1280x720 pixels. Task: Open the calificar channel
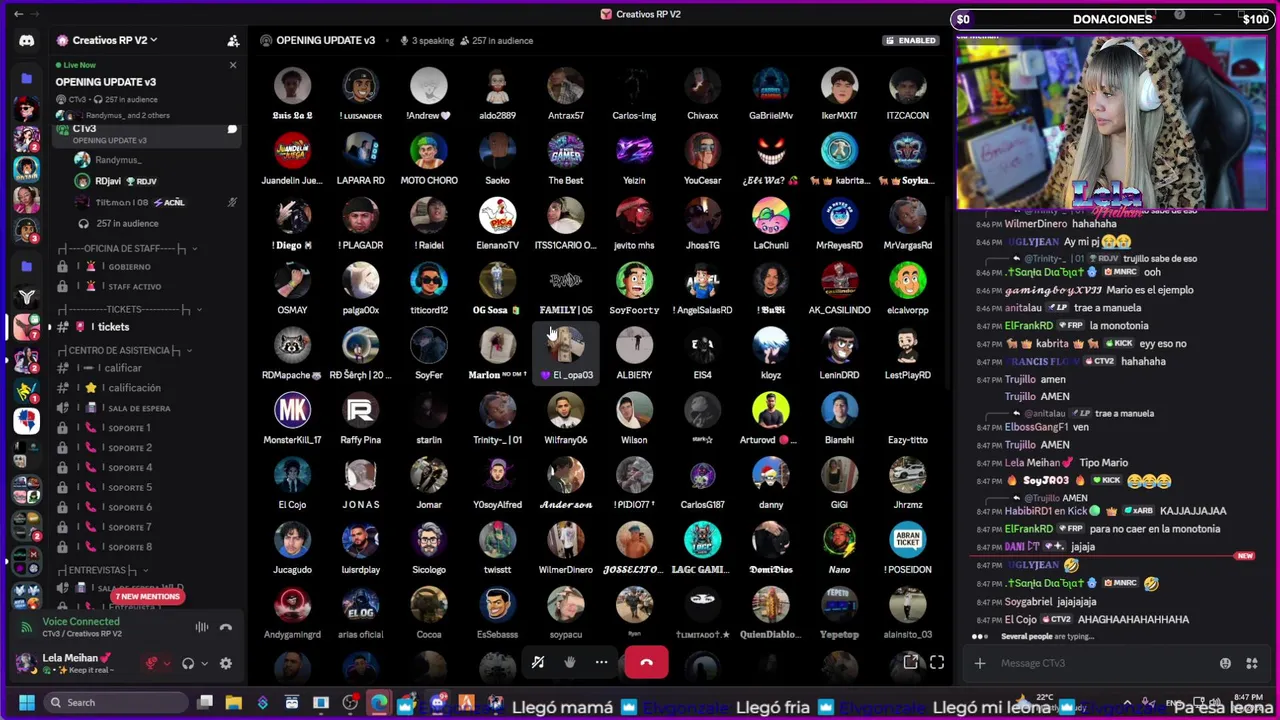coord(147,368)
